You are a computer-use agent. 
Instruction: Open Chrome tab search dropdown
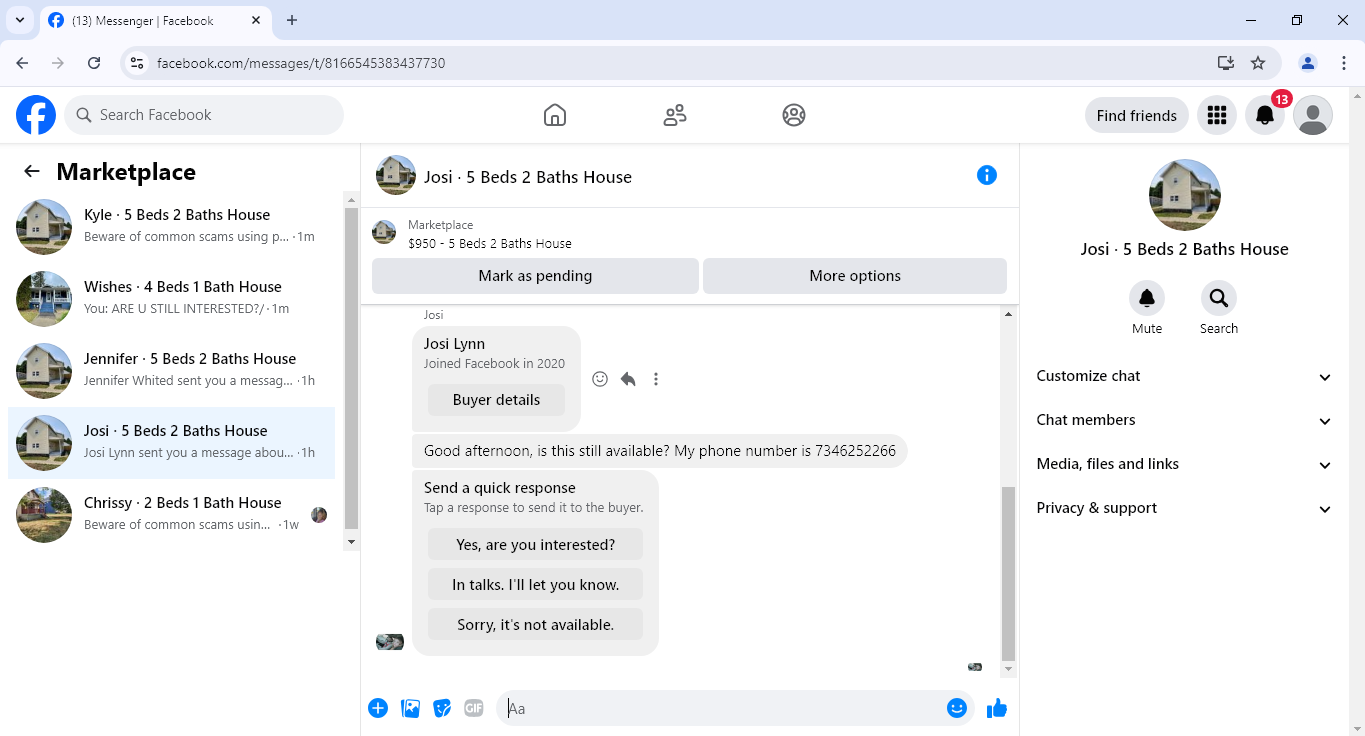tap(19, 20)
